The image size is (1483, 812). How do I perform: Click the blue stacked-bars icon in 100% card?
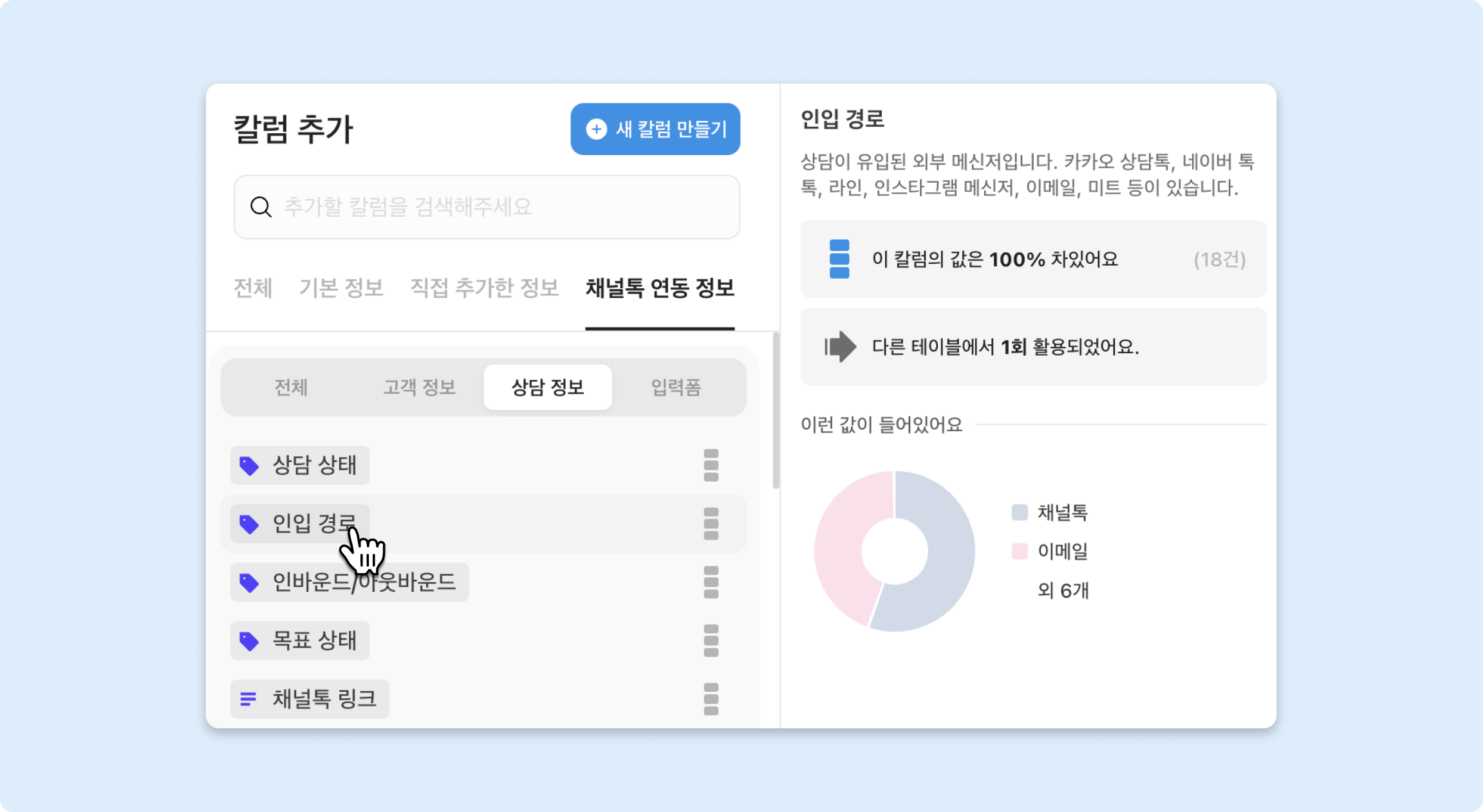839,259
